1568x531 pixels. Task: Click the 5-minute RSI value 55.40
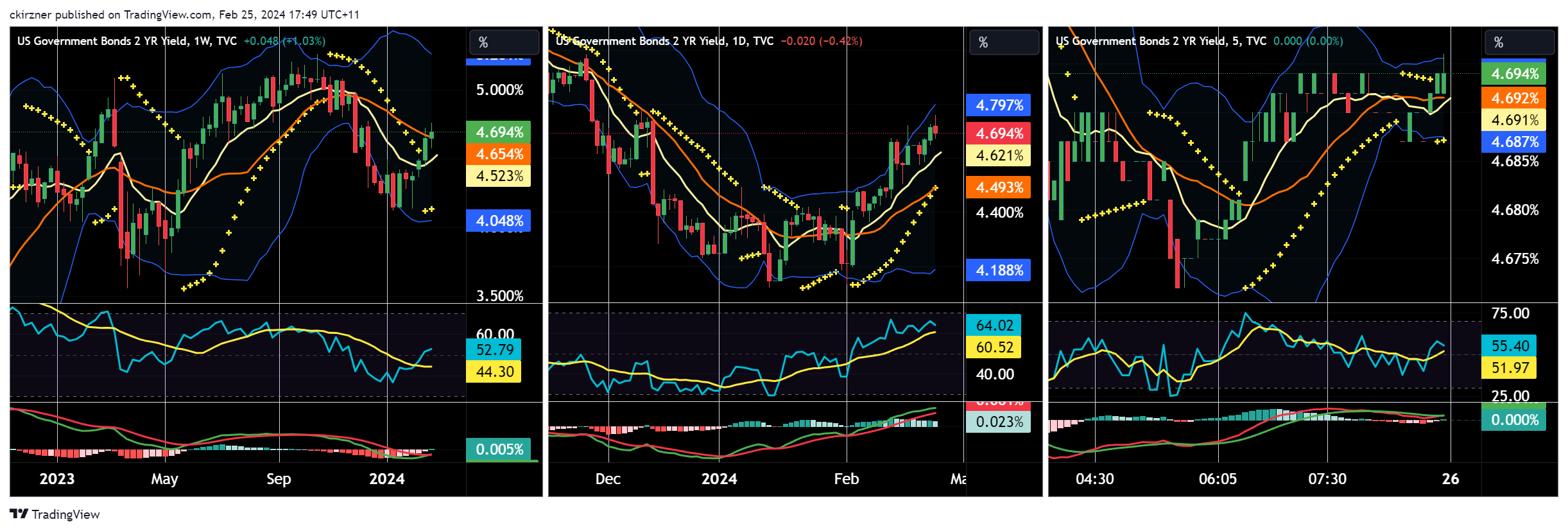(1510, 346)
